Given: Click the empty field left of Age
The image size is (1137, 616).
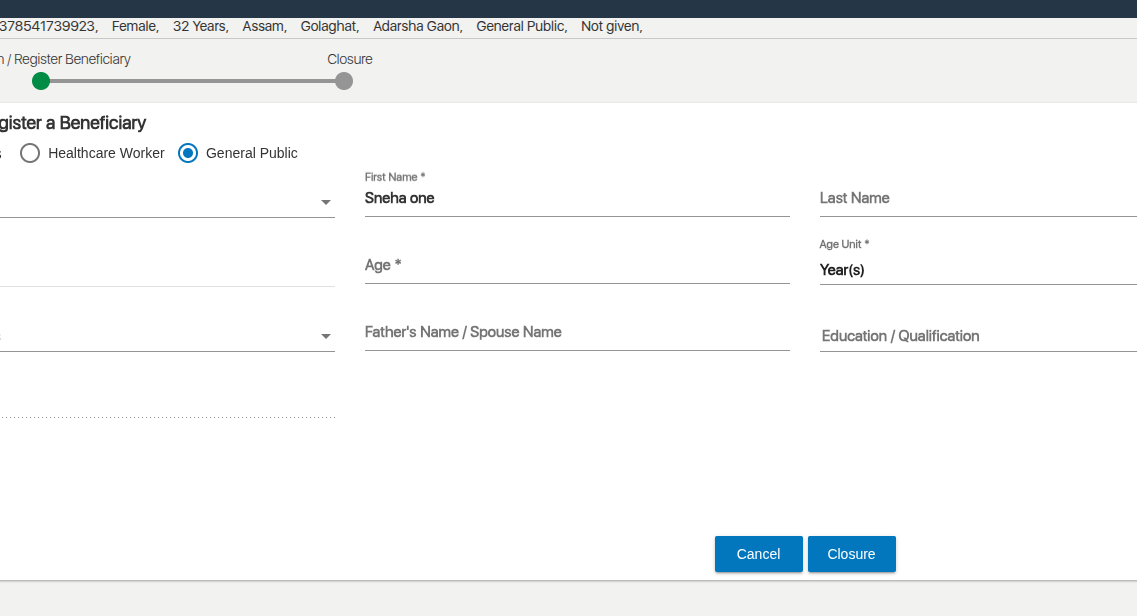Looking at the screenshot, I should tap(165, 268).
